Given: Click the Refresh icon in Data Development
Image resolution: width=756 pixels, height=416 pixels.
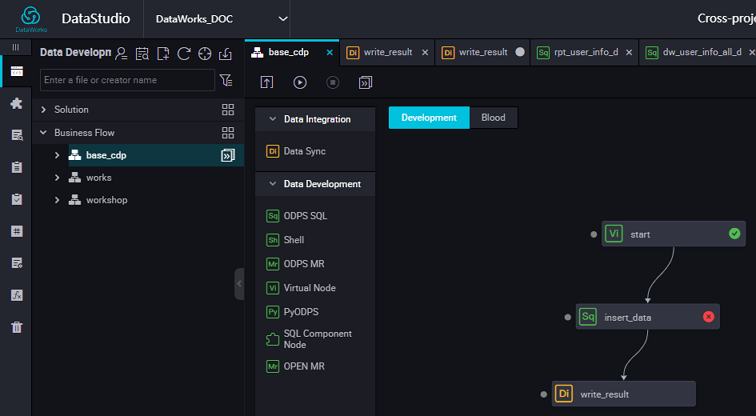Looking at the screenshot, I should pyautogui.click(x=184, y=53).
